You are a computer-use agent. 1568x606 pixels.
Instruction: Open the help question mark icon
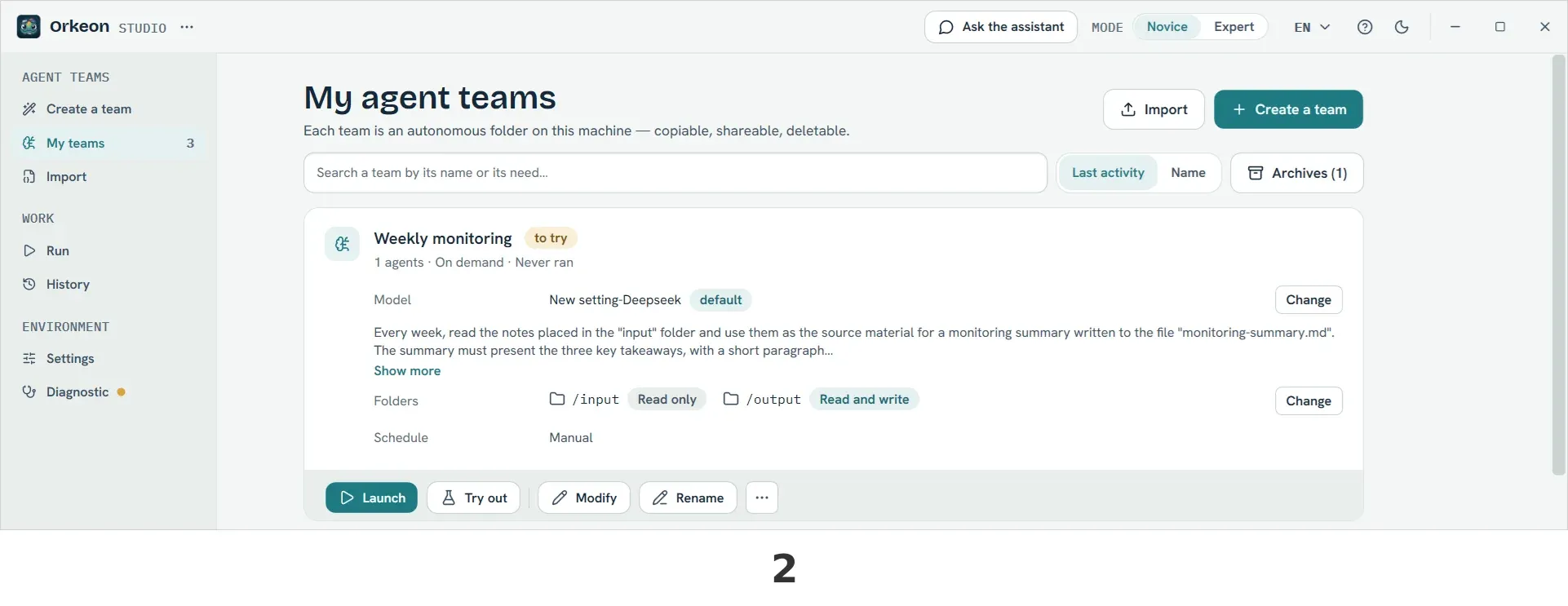(x=1365, y=27)
